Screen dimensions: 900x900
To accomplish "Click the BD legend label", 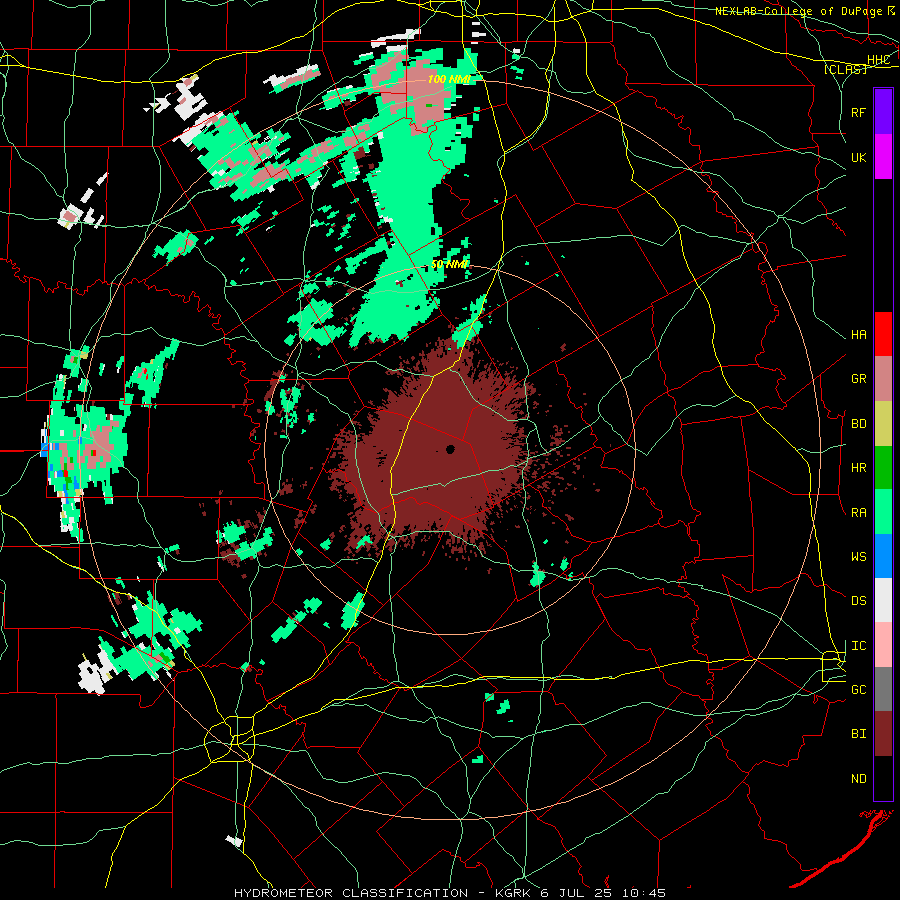I will [858, 424].
